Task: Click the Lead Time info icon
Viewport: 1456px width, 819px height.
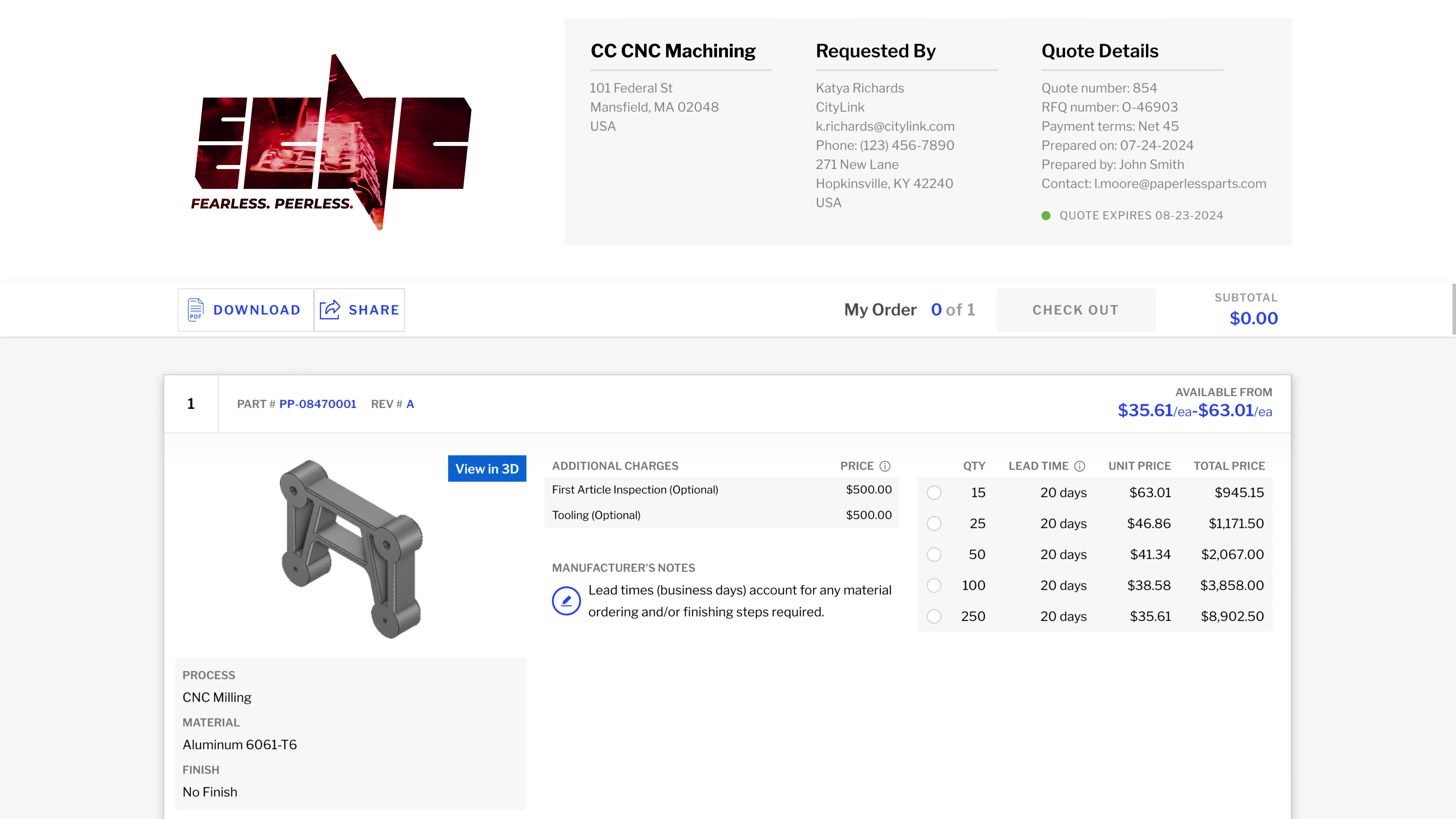Action: (x=1080, y=466)
